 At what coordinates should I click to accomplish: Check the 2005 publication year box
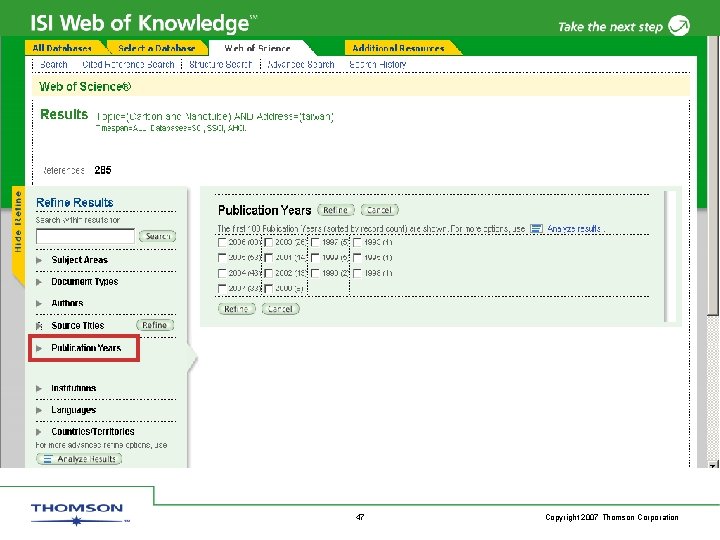[222, 258]
